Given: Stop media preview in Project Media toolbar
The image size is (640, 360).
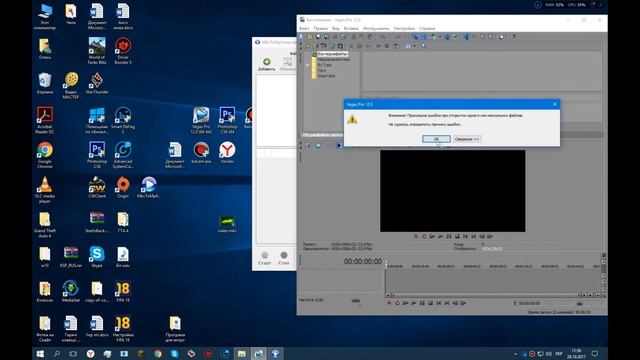Looking at the screenshot, I should pyautogui.click(x=387, y=46).
